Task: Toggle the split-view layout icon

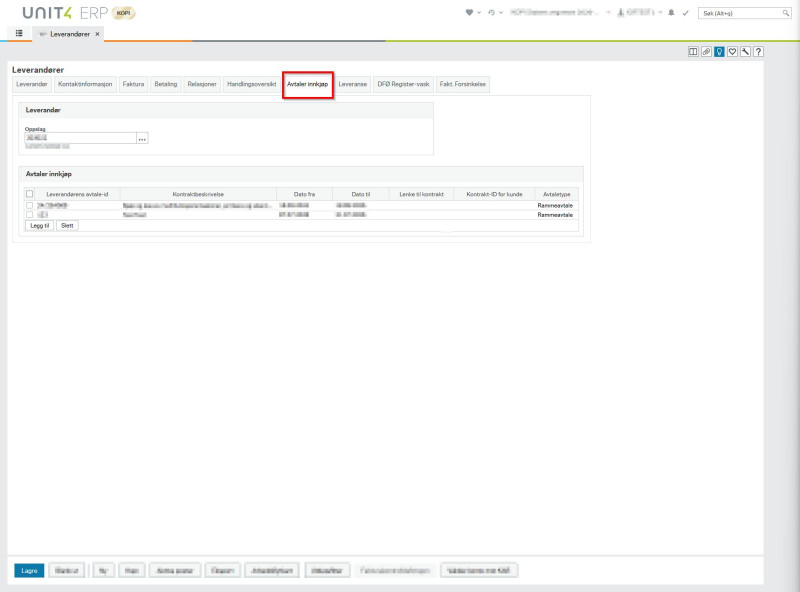Action: [x=693, y=52]
